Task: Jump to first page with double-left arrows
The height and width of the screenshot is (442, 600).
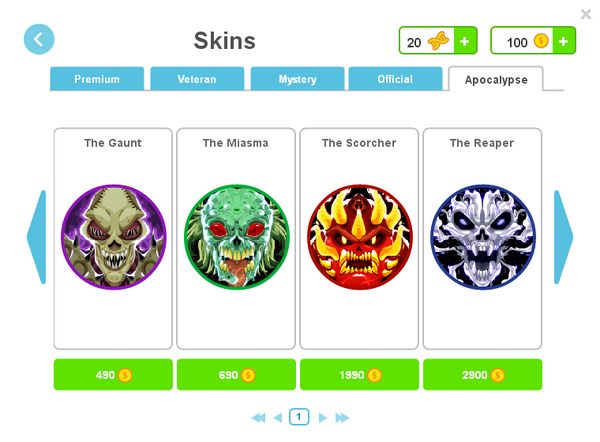Action: pos(259,418)
